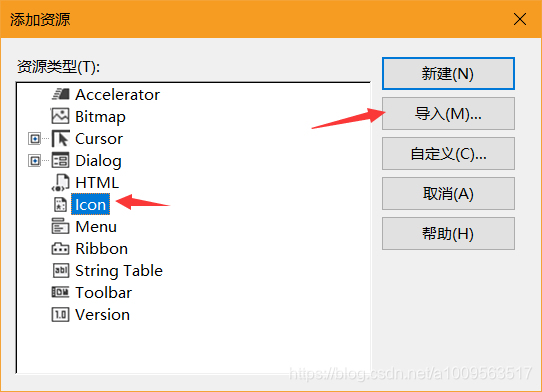Expand the Dialog tree node

[x=35, y=161]
